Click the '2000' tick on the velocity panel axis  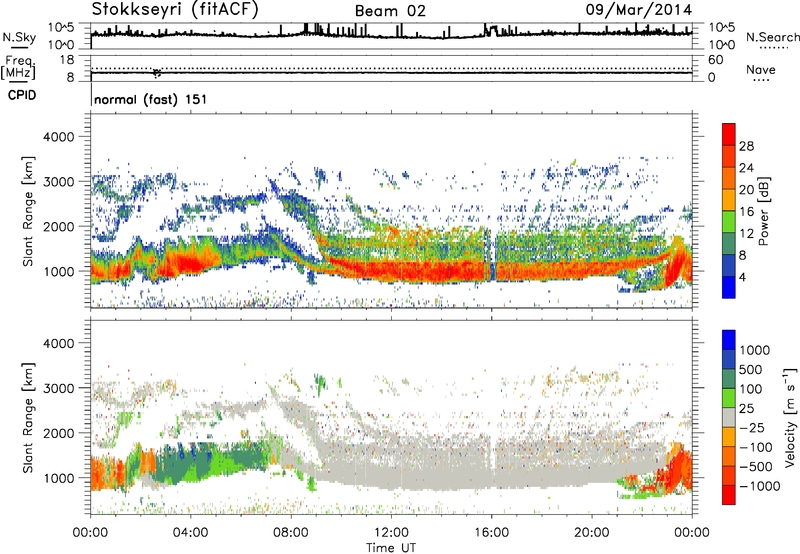point(58,433)
